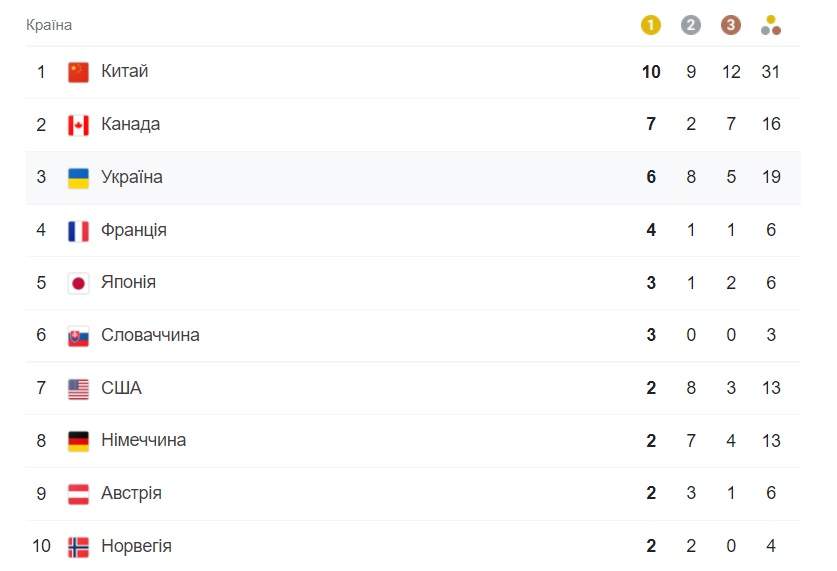This screenshot has height=571, width=837.
Task: Click the gold medal icon in header
Action: coord(651,25)
